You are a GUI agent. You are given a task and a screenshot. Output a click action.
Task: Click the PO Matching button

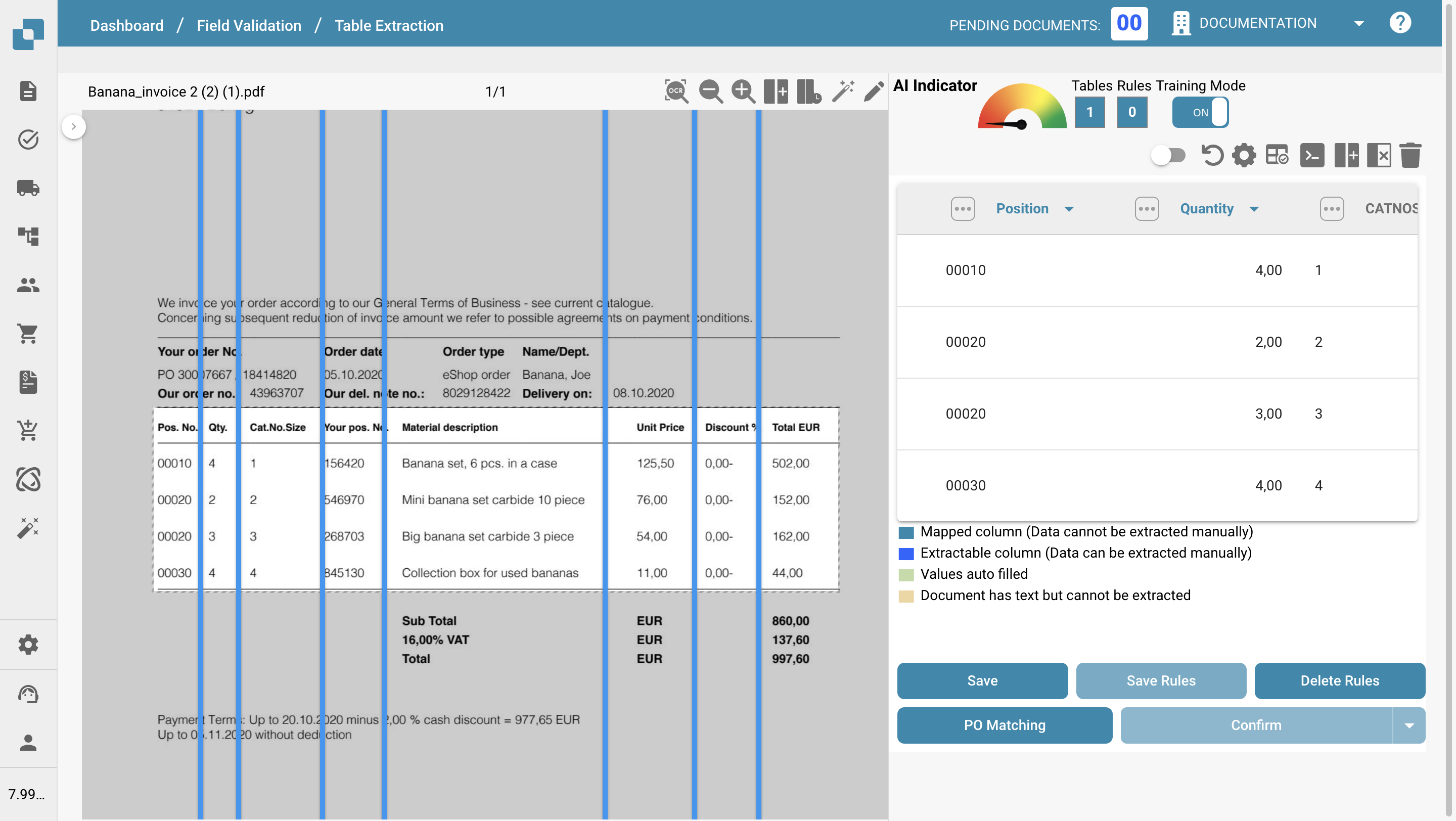(x=1004, y=725)
